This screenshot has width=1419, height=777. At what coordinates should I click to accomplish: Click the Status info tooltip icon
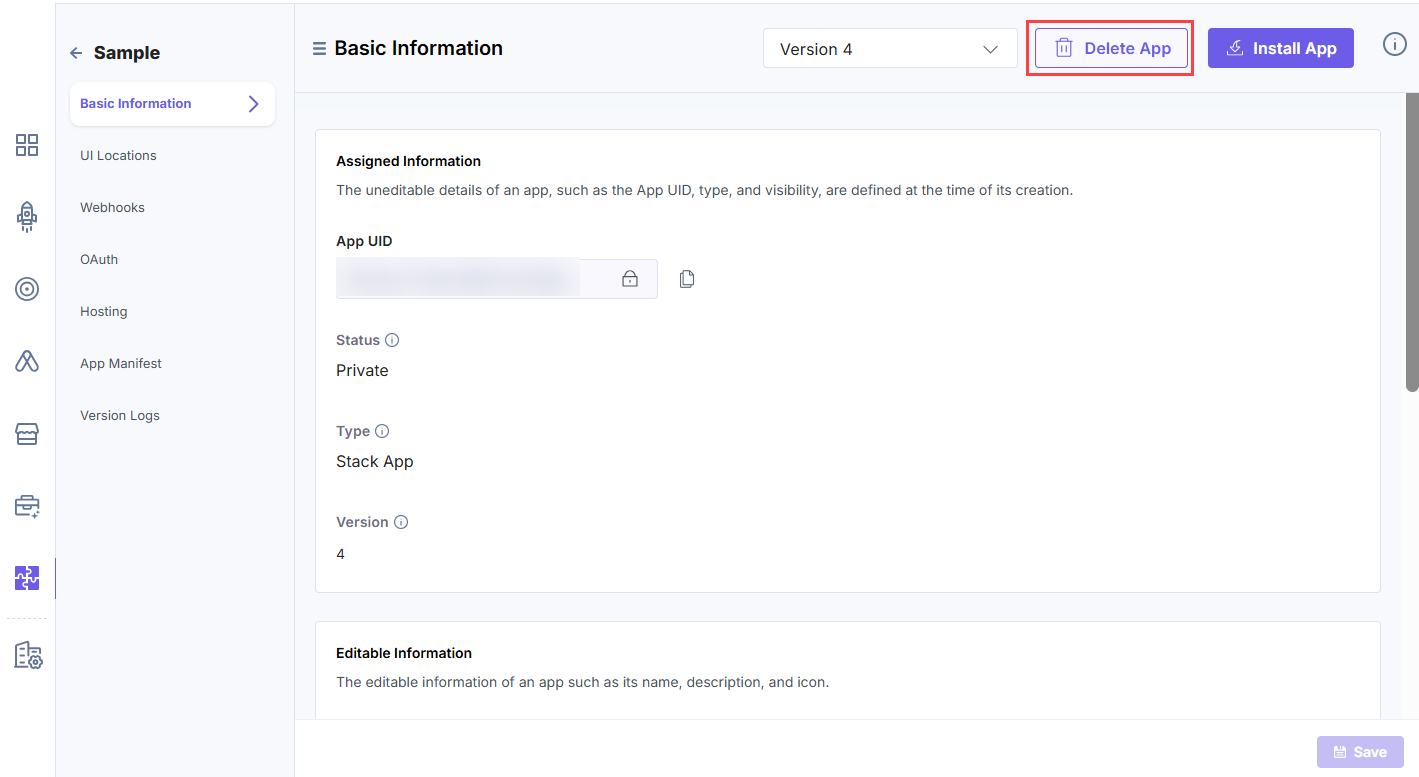(x=392, y=340)
